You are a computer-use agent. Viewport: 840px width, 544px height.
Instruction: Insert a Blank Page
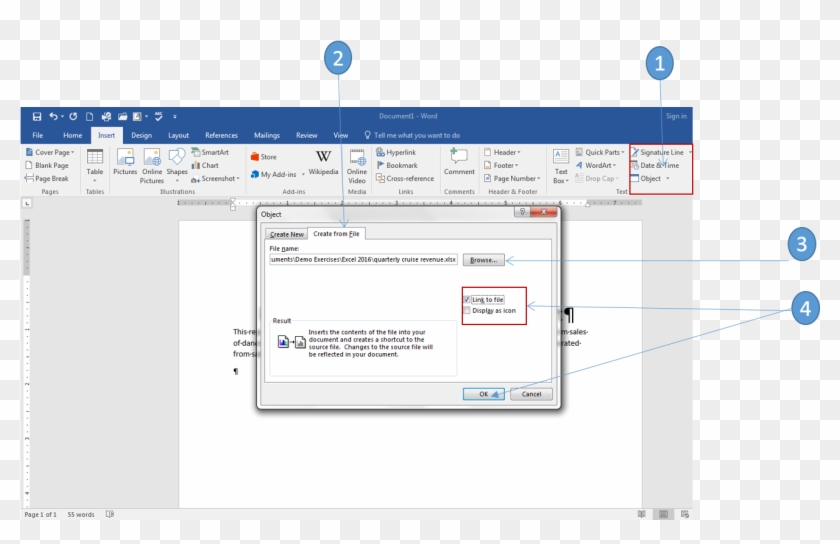click(47, 166)
